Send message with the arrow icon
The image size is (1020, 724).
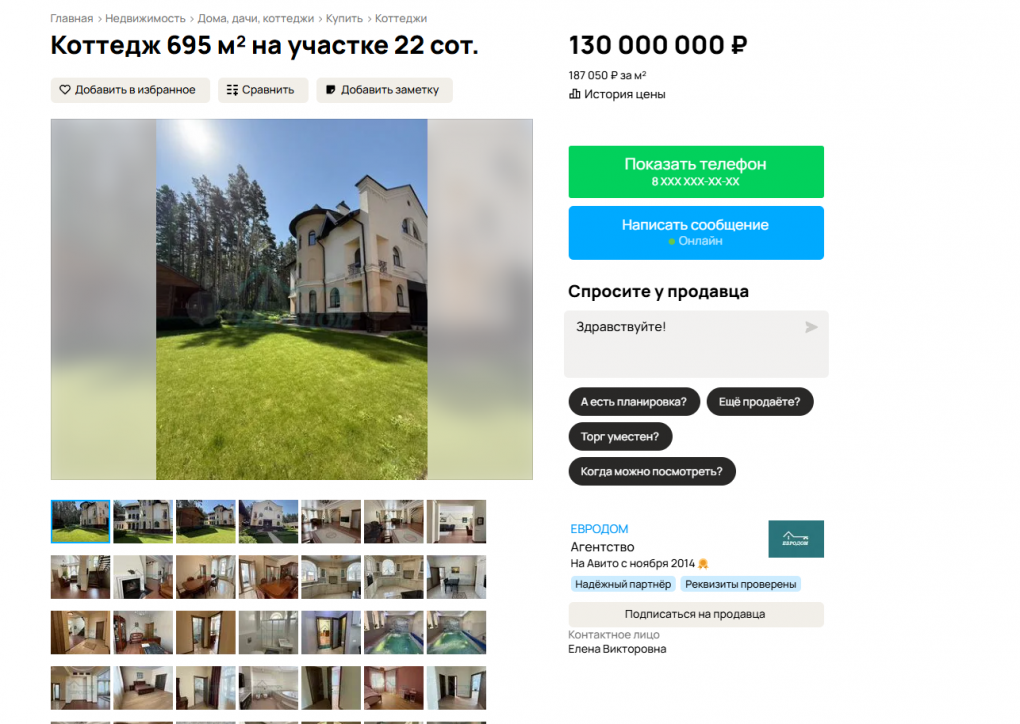pyautogui.click(x=811, y=327)
